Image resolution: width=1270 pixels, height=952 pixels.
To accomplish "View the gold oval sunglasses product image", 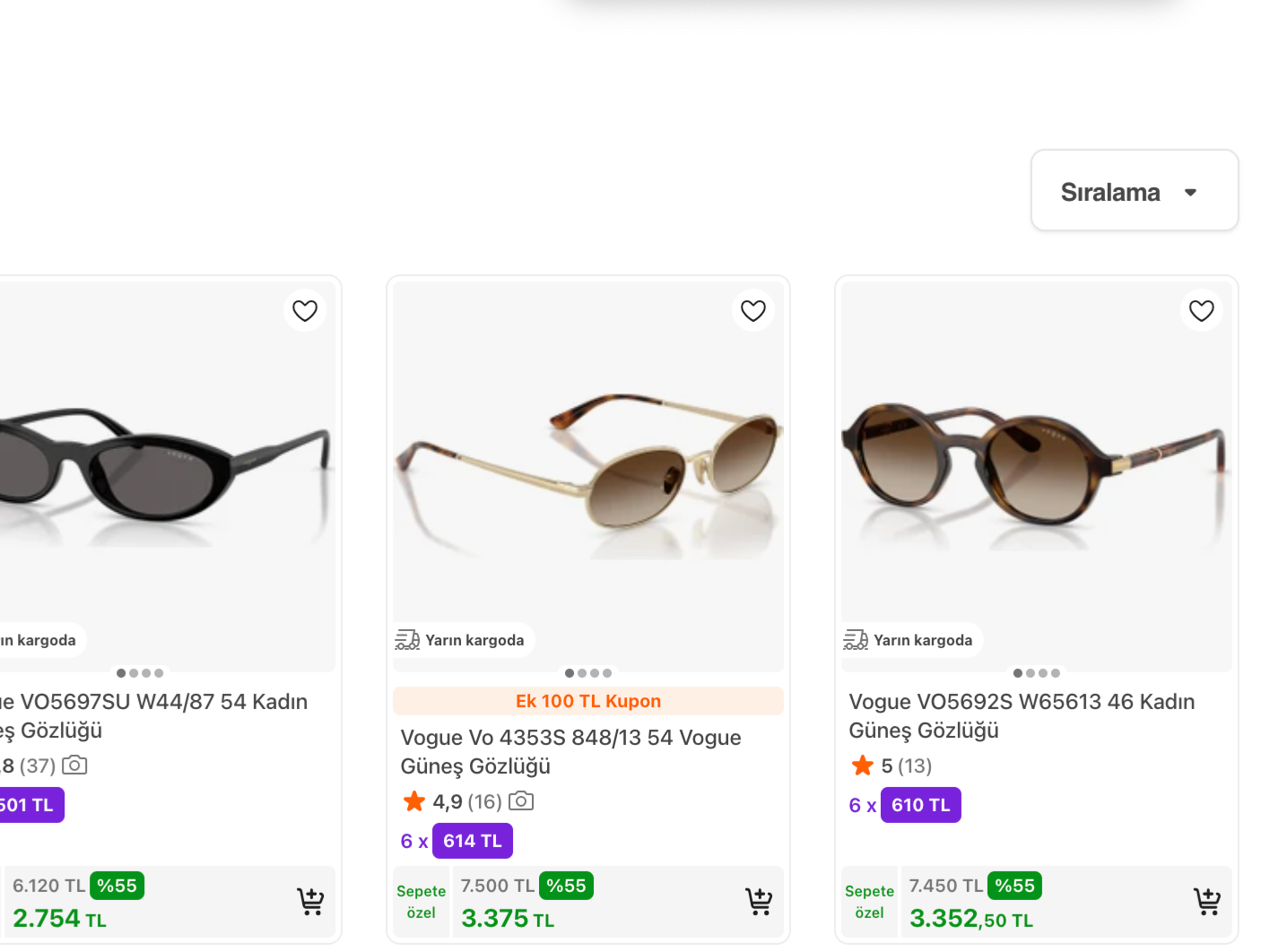I will click(x=588, y=475).
